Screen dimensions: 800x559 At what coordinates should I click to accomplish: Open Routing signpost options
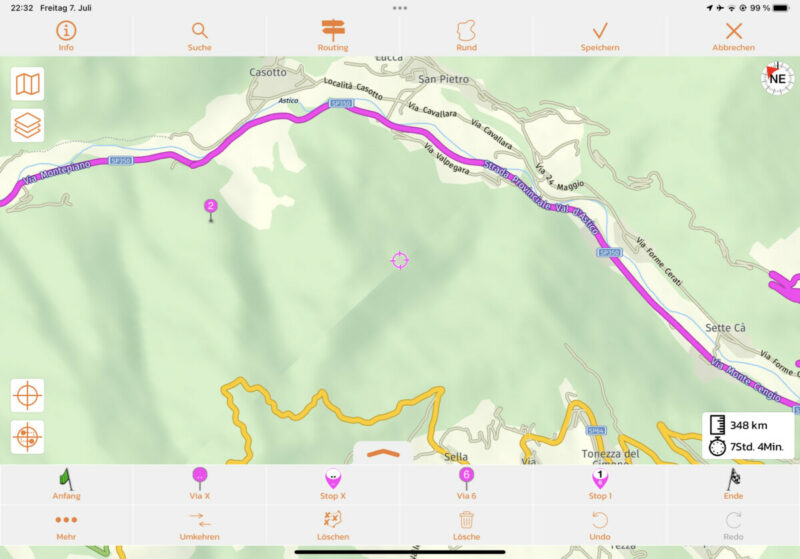(x=333, y=36)
